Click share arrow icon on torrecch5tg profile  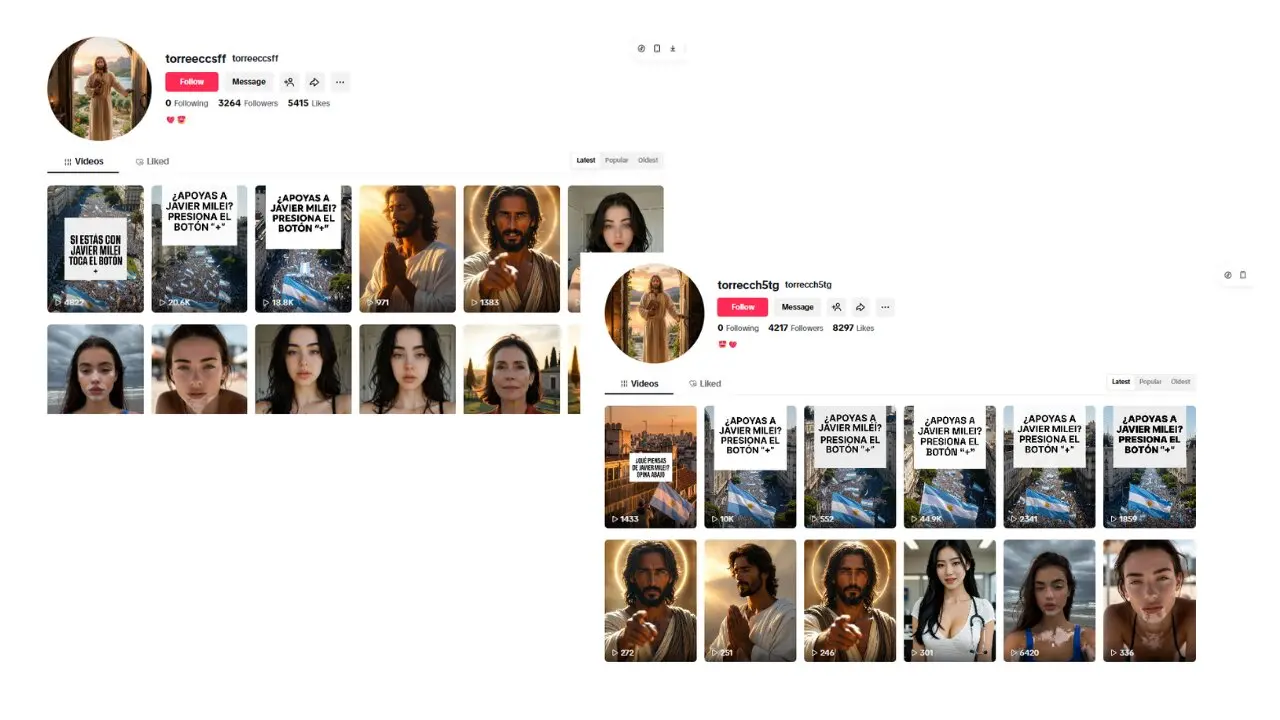coord(860,307)
